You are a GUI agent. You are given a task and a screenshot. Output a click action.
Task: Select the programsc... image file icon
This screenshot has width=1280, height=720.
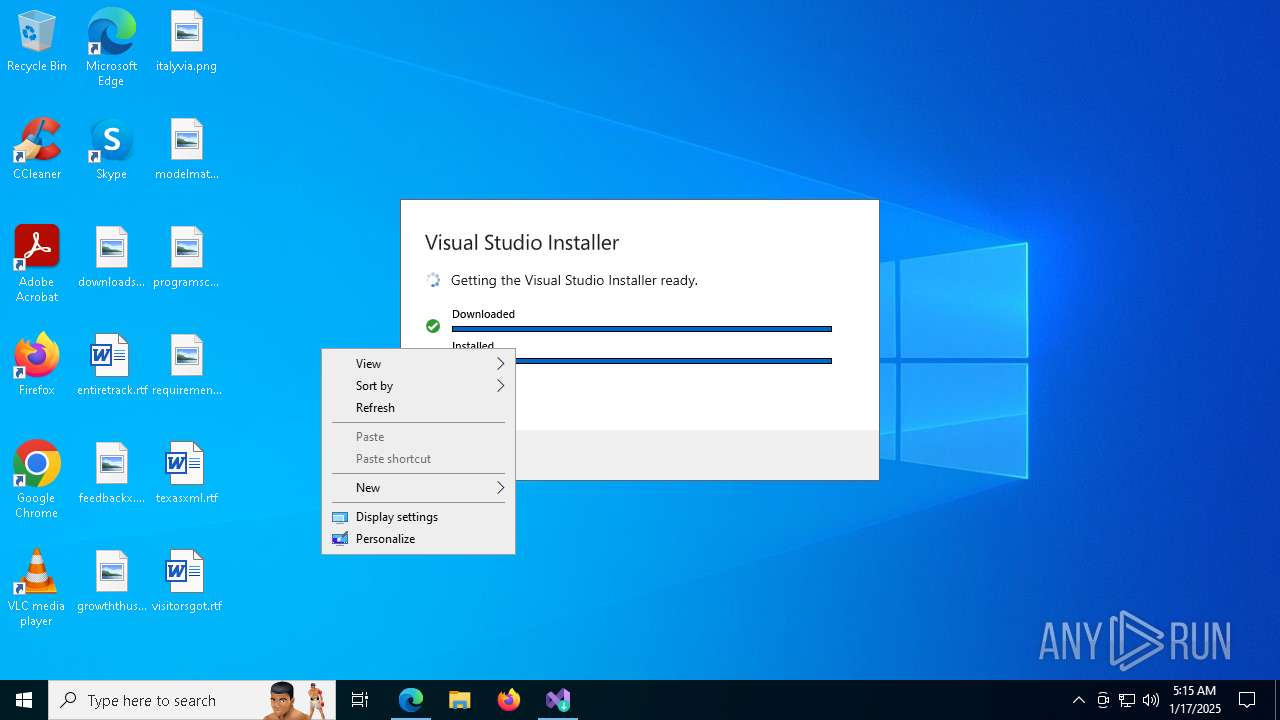click(x=186, y=258)
